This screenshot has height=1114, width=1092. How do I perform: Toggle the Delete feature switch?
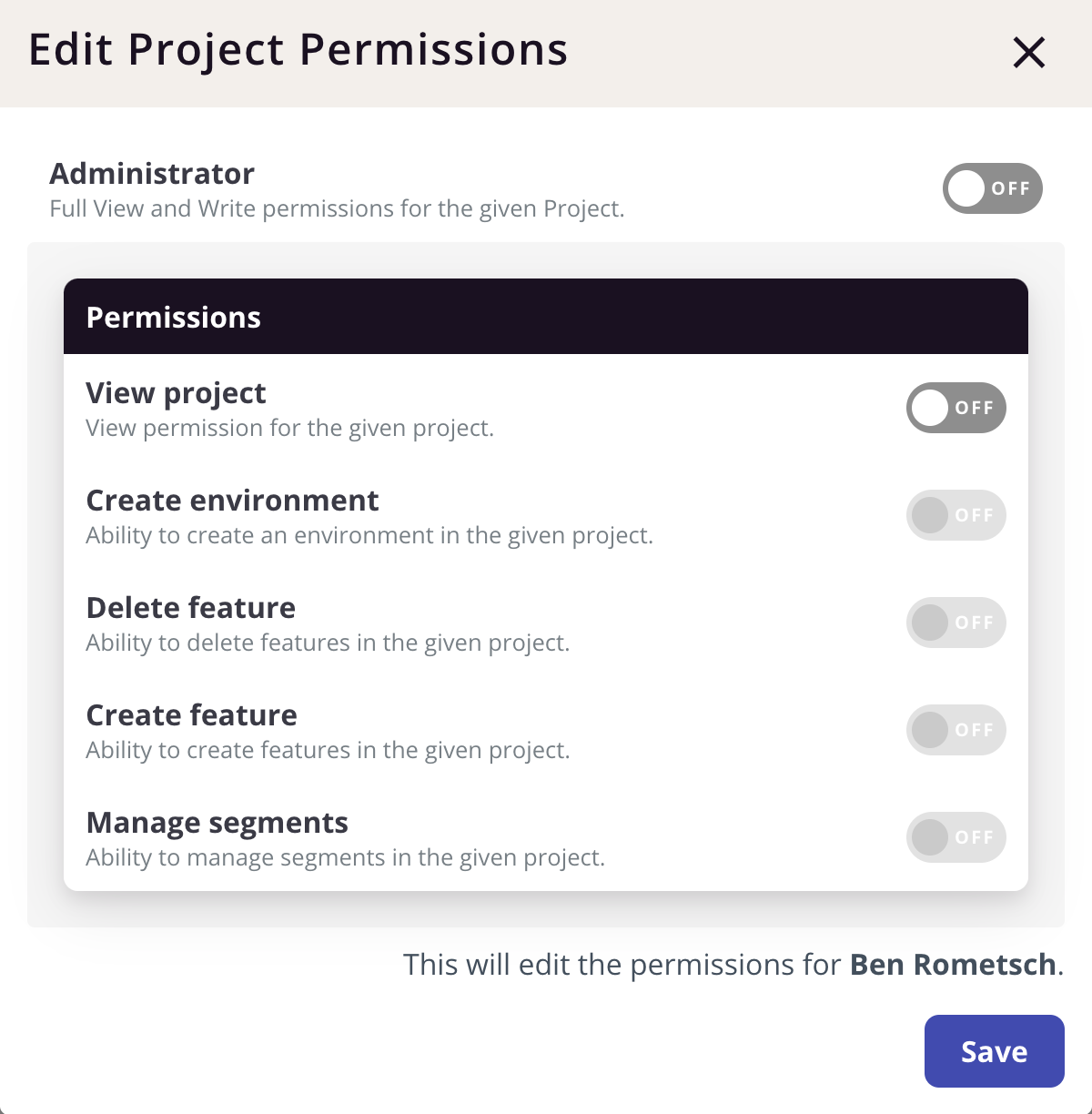click(x=955, y=623)
